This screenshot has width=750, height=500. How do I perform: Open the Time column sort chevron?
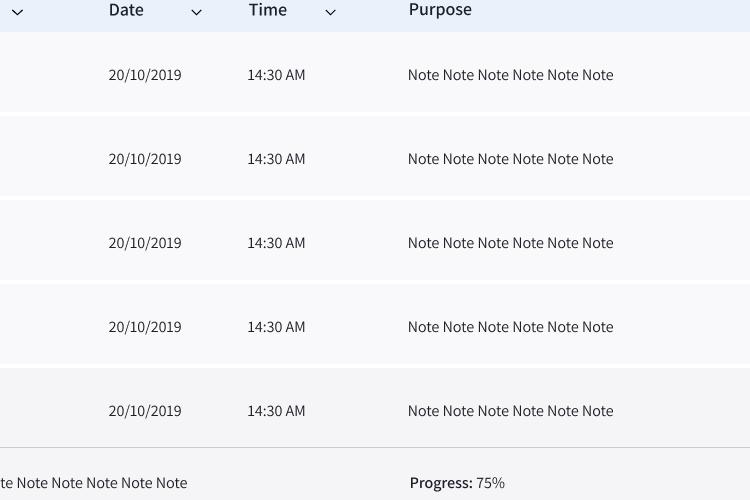331,12
